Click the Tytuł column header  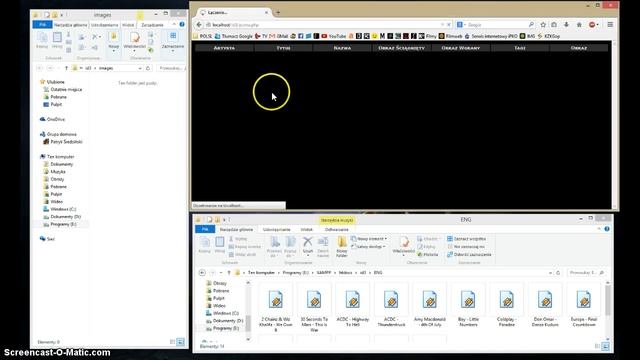coord(283,48)
